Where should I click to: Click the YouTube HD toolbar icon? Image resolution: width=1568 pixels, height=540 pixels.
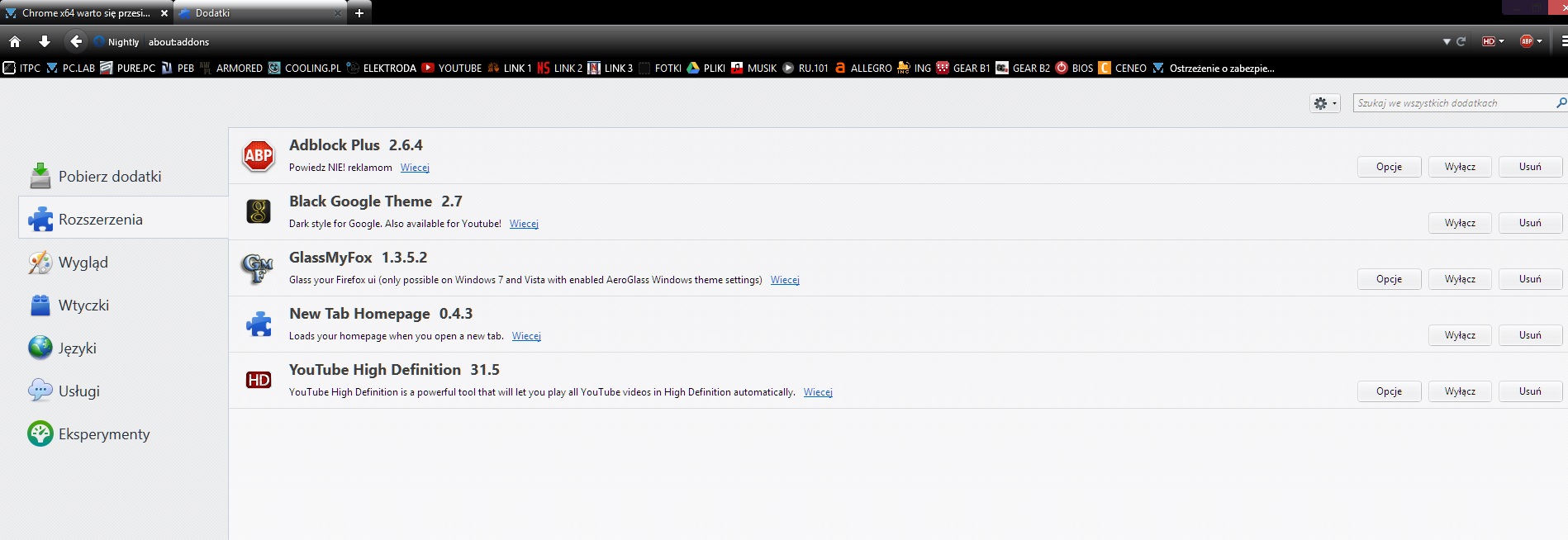[x=1489, y=41]
